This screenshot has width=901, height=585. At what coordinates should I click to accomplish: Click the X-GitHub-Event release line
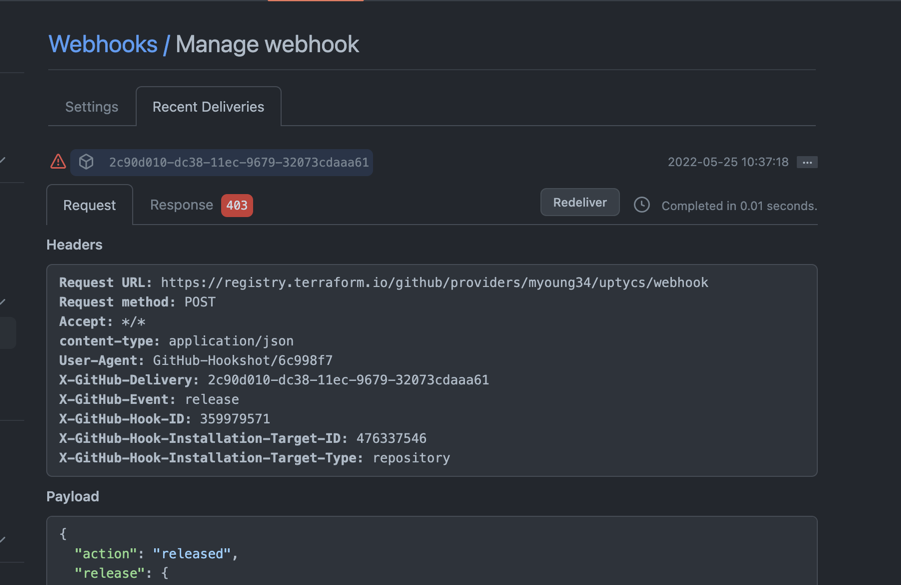point(149,399)
